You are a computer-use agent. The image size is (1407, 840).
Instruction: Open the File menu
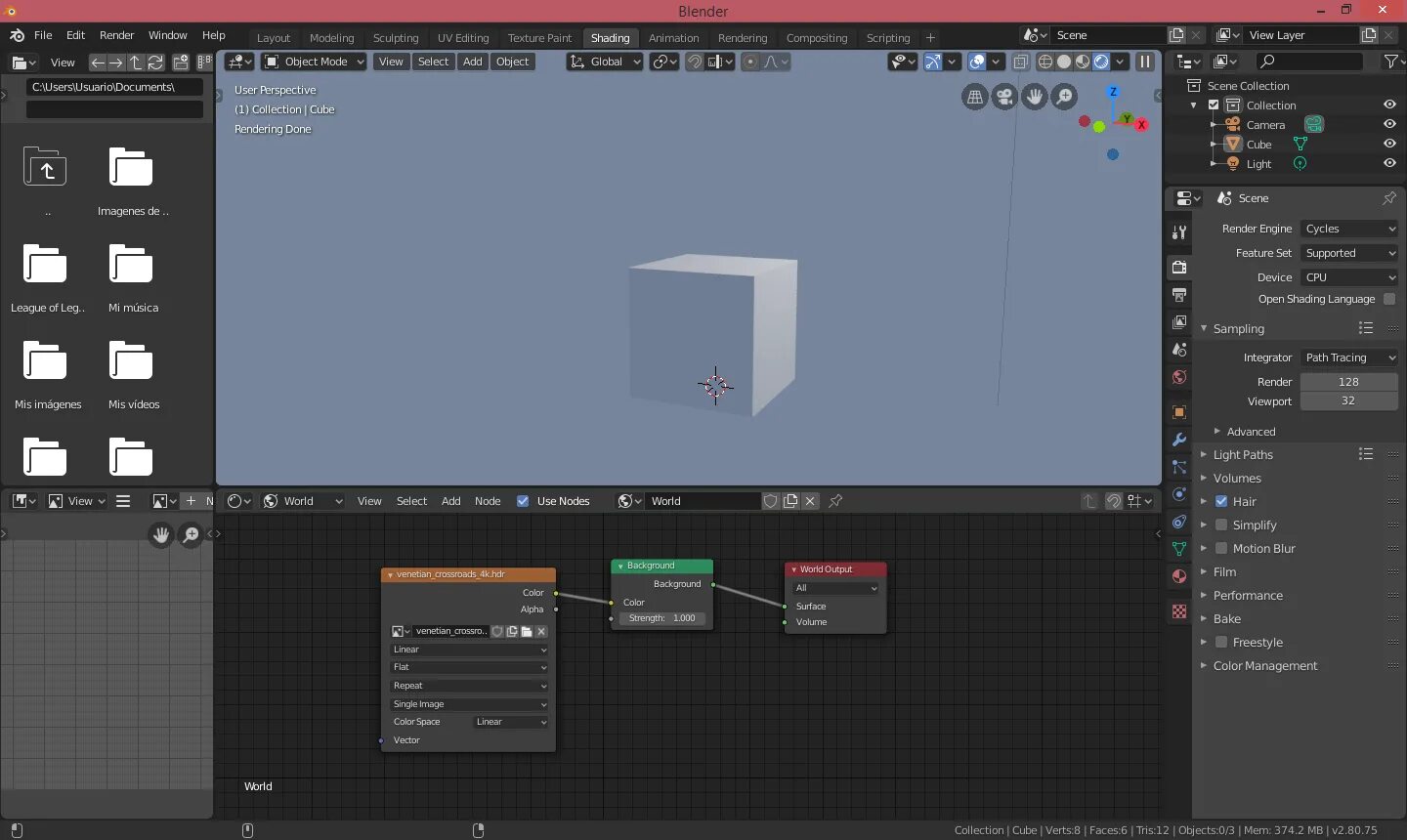click(x=43, y=35)
